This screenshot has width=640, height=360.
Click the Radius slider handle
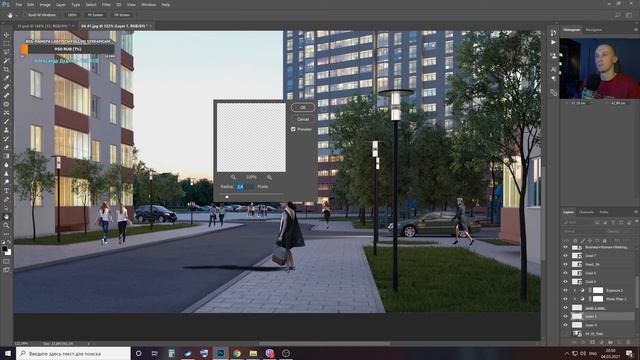pyautogui.click(x=227, y=197)
